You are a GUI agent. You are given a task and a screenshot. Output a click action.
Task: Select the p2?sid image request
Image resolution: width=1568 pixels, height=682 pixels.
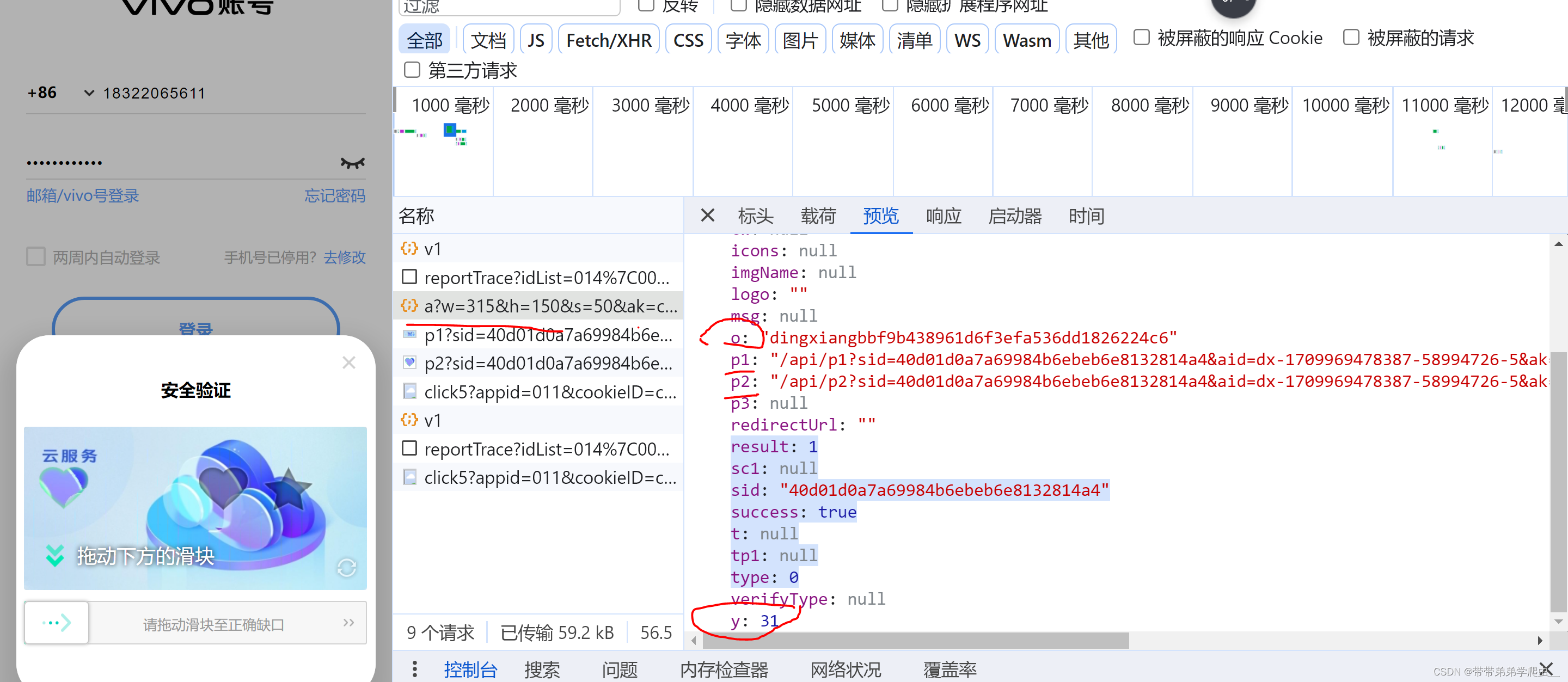(x=547, y=363)
